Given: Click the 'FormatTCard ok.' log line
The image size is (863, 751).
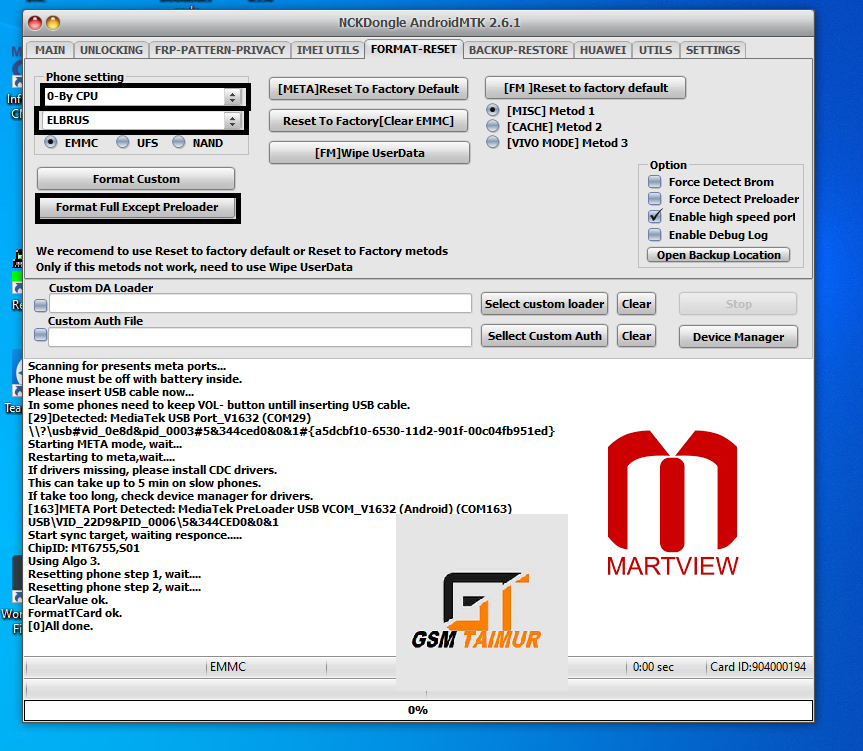Looking at the screenshot, I should (75, 613).
